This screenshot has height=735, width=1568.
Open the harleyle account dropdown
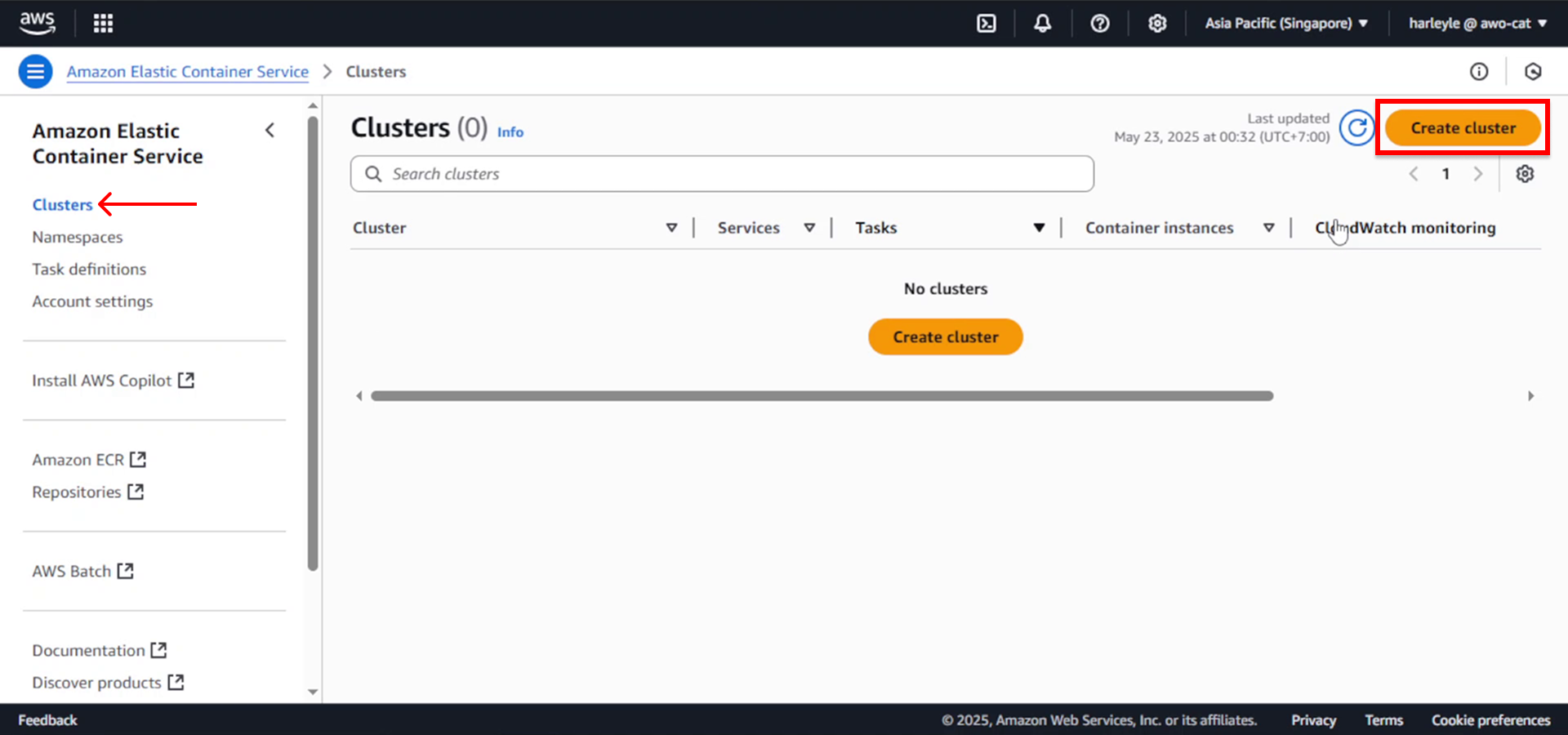1477,23
